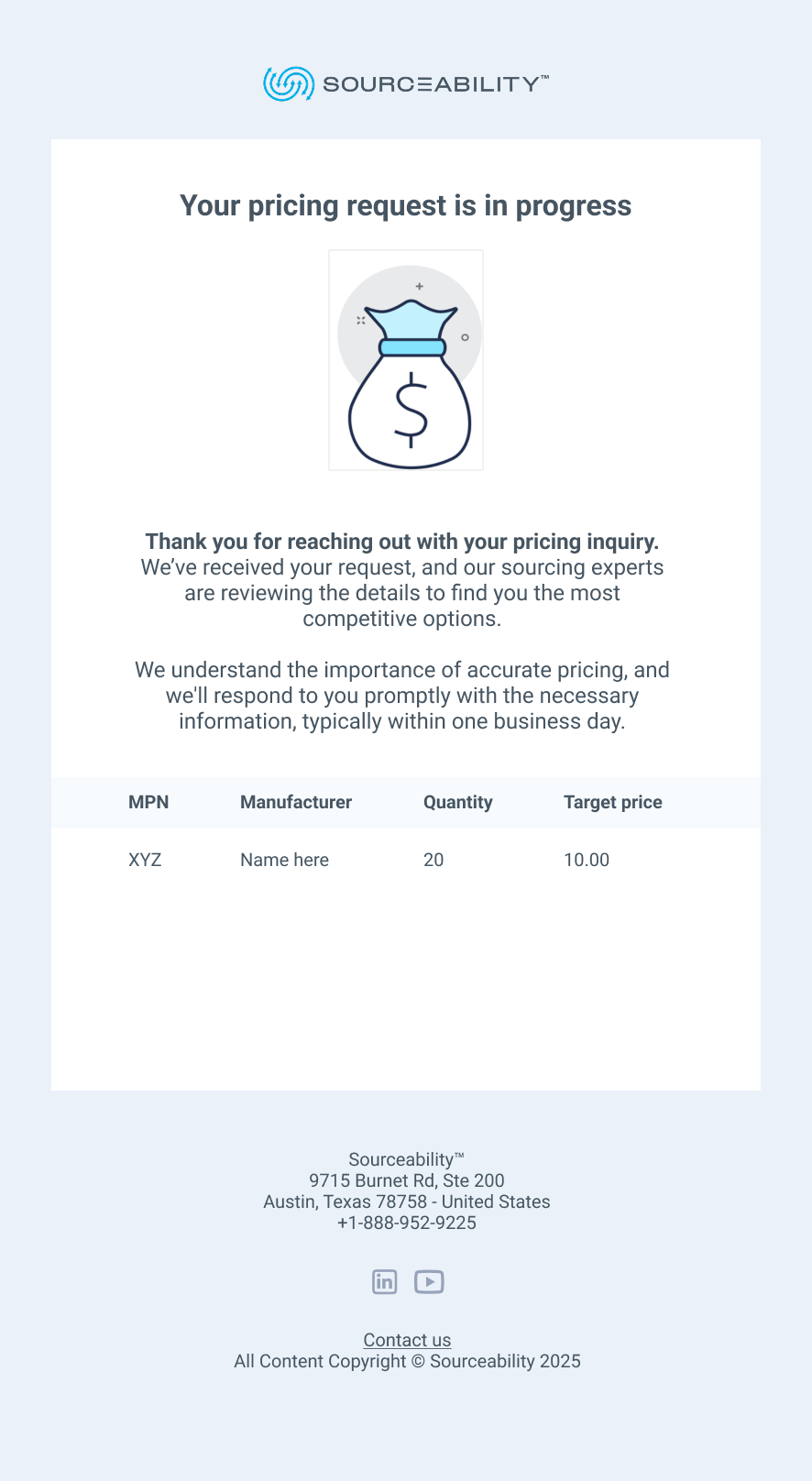Click the Target price column header

[x=612, y=802]
